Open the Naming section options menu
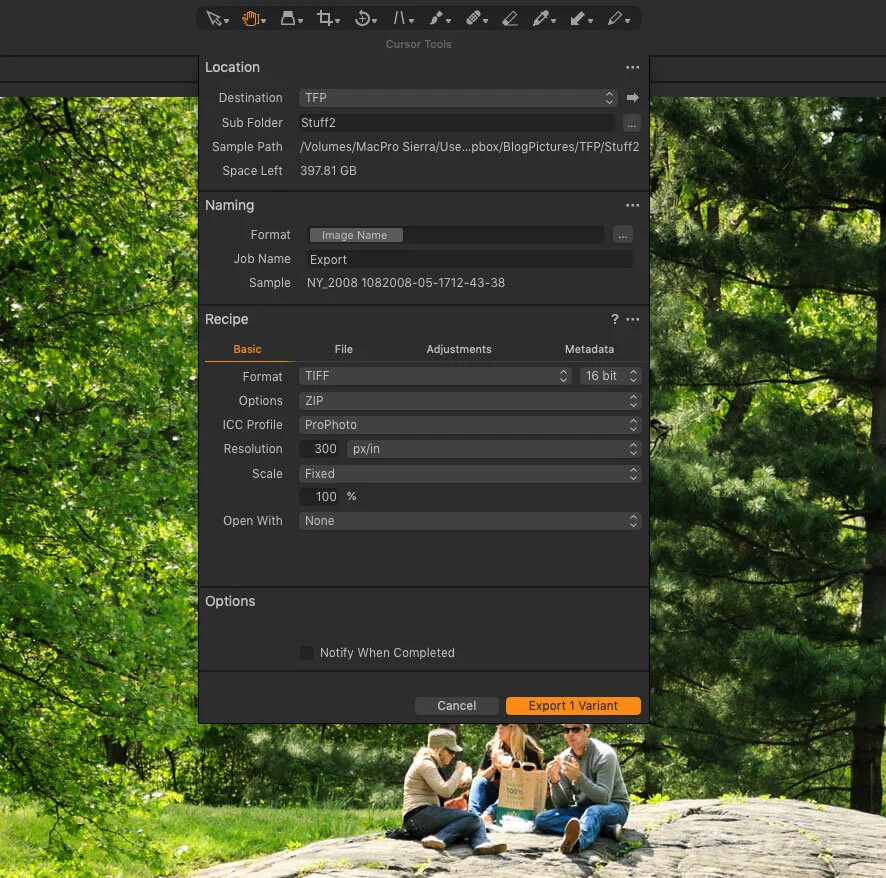Image resolution: width=886 pixels, height=878 pixels. tap(632, 205)
